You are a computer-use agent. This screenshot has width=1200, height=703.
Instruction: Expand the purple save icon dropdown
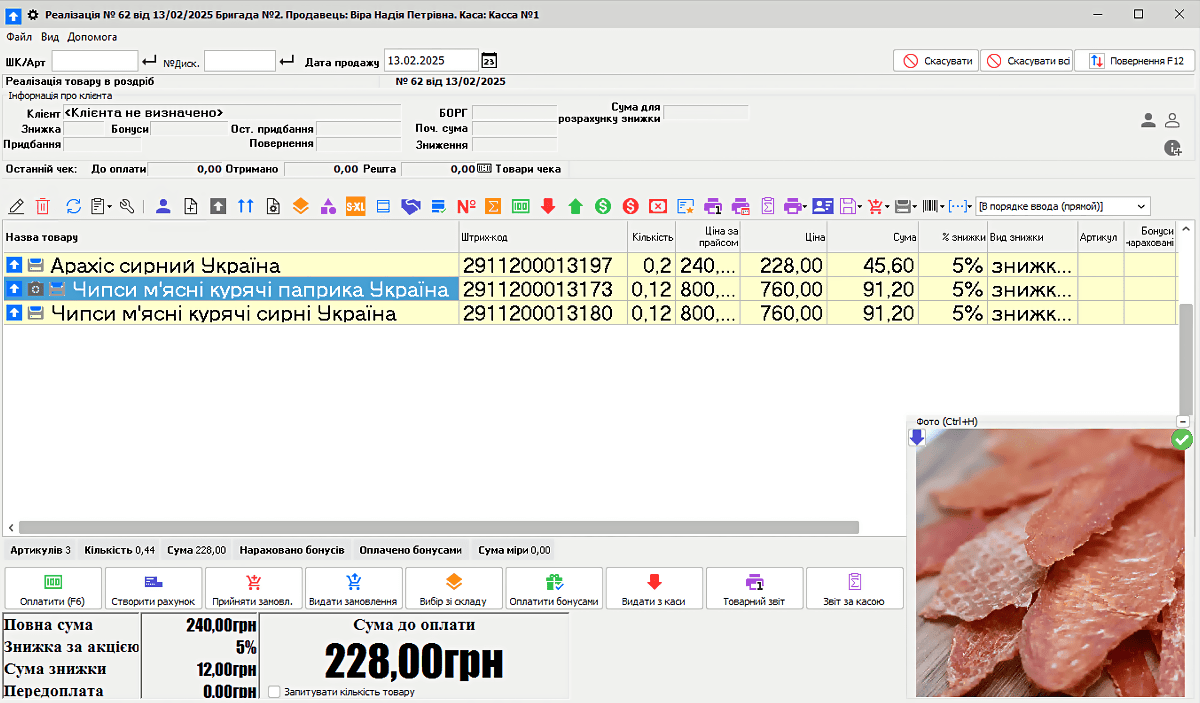click(861, 206)
